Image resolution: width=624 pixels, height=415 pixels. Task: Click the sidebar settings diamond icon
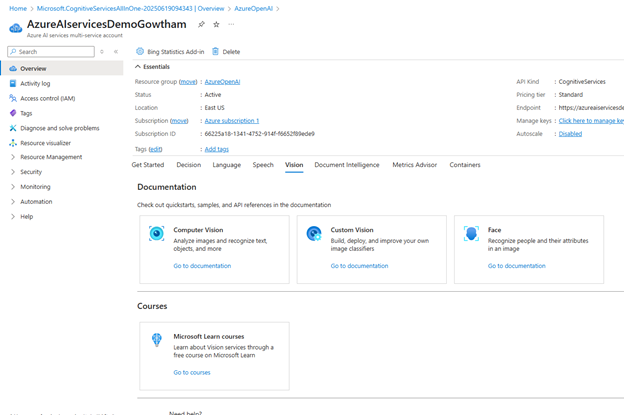tap(102, 52)
